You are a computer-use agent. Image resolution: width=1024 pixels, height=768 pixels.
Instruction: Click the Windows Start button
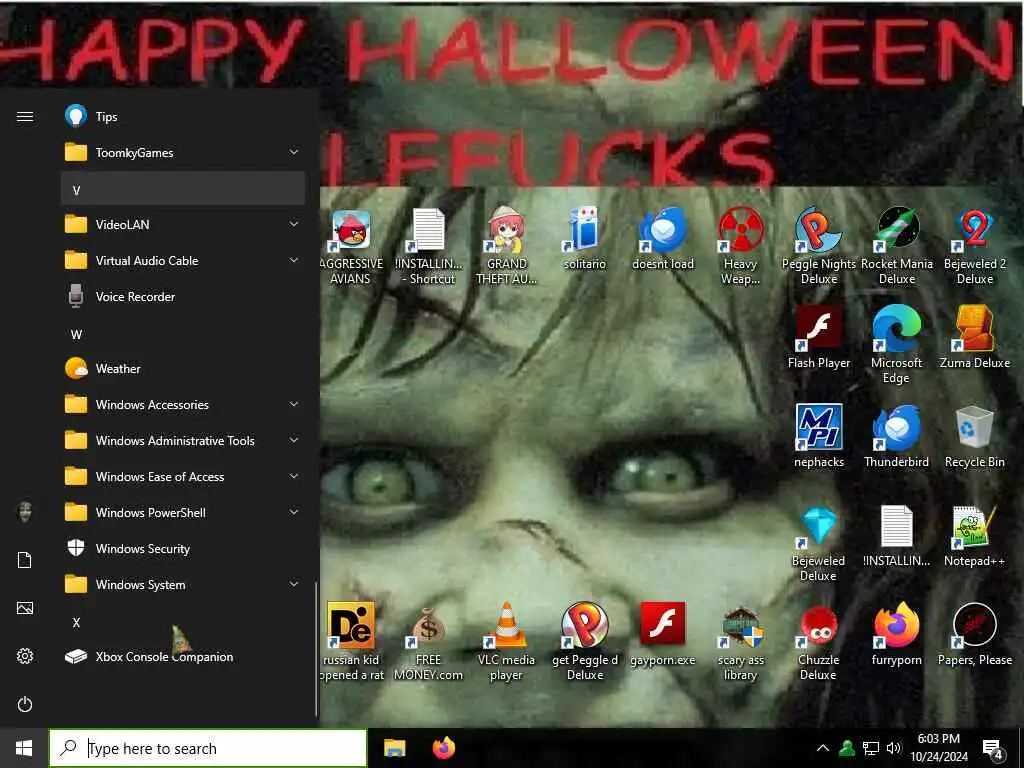[x=24, y=748]
